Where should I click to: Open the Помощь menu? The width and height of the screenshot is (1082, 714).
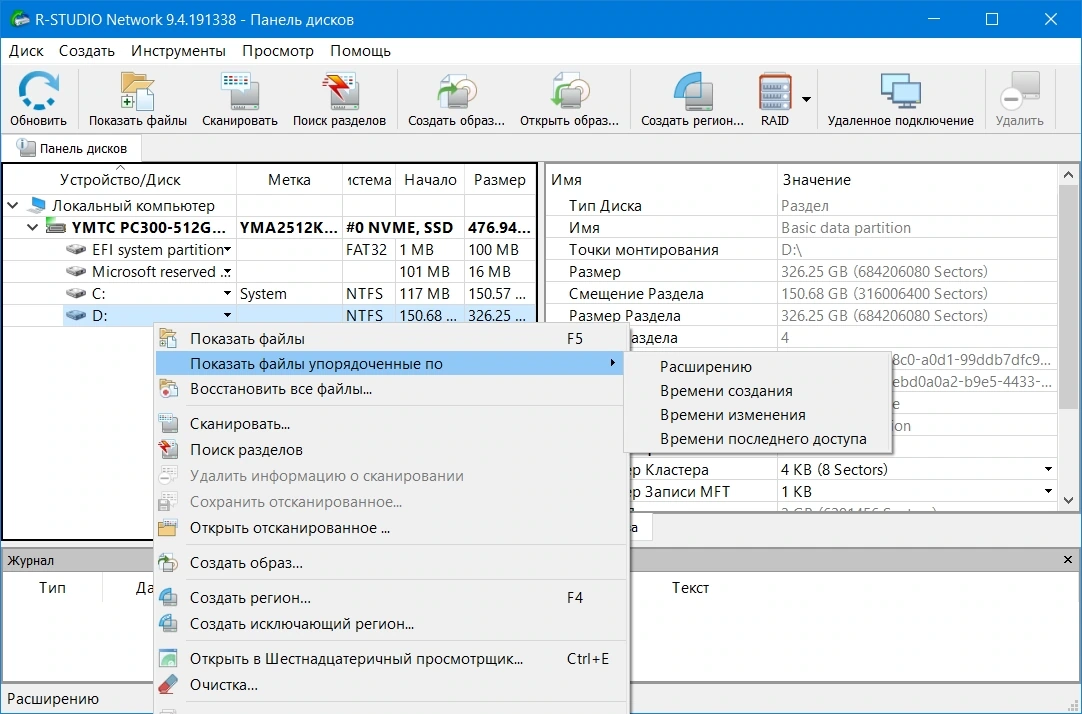tap(360, 51)
